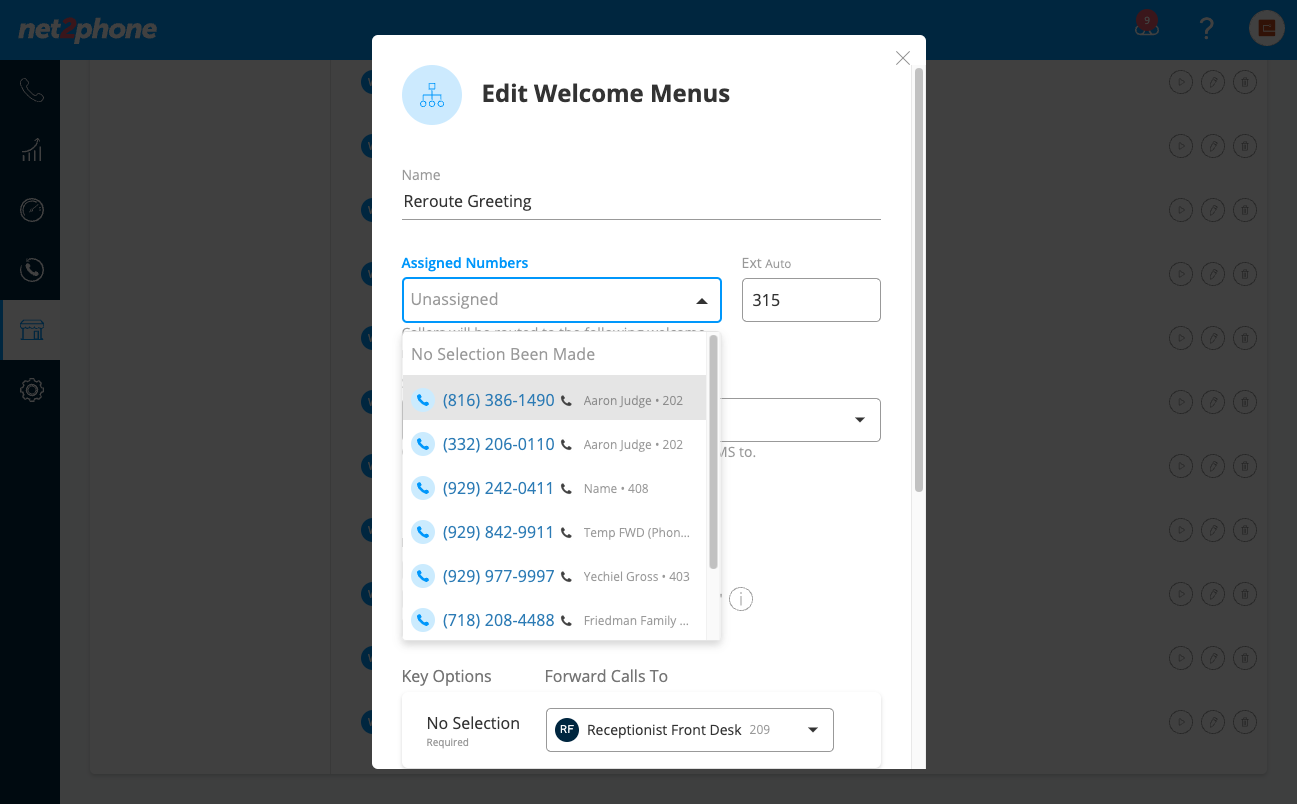Open the help question mark
1297x804 pixels.
(x=1206, y=28)
